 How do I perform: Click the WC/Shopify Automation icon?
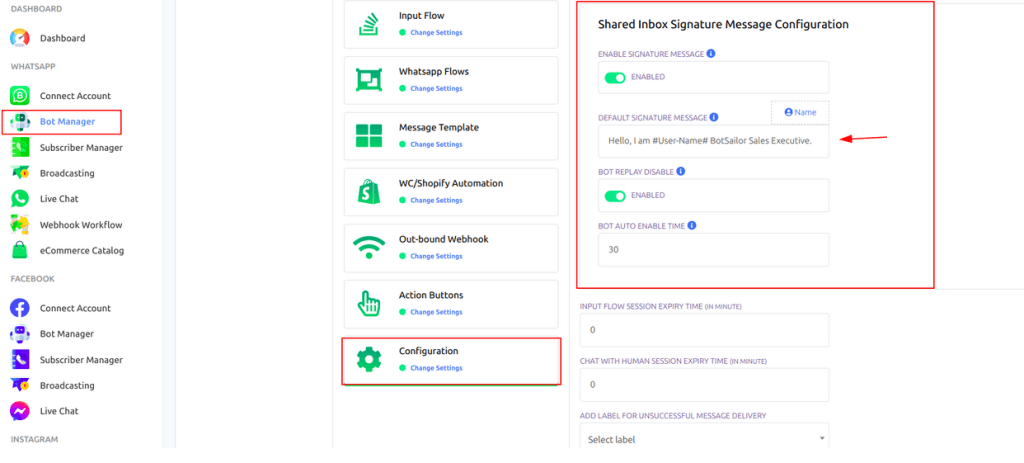coord(369,191)
